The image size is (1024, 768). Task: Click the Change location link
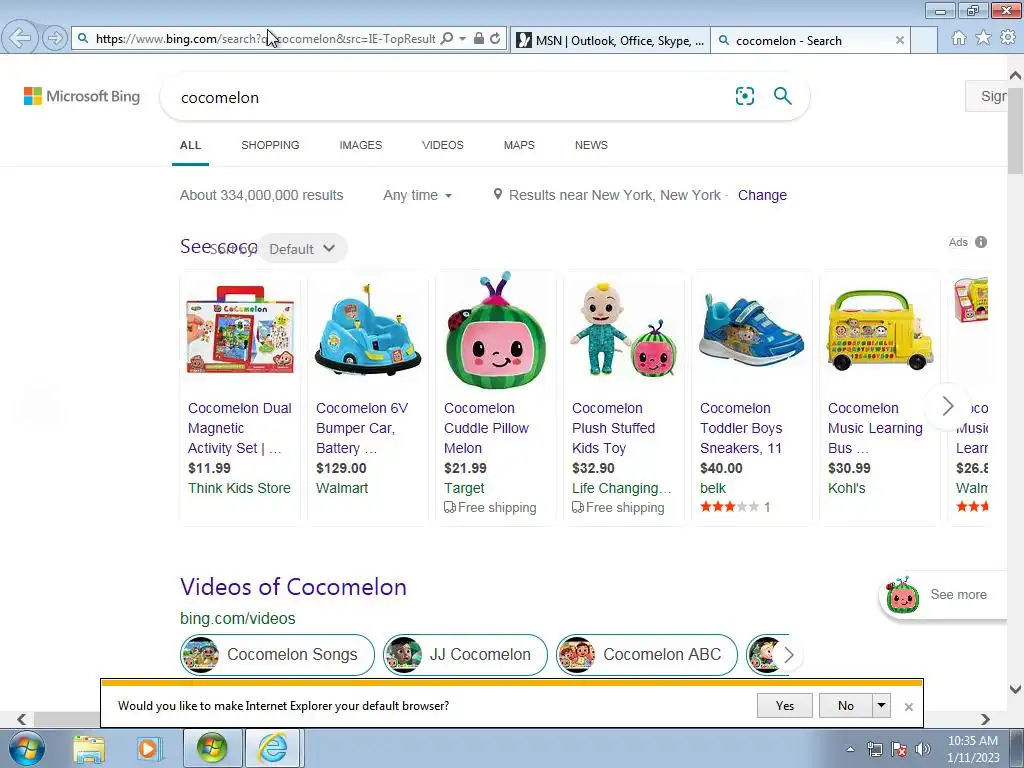(x=762, y=195)
